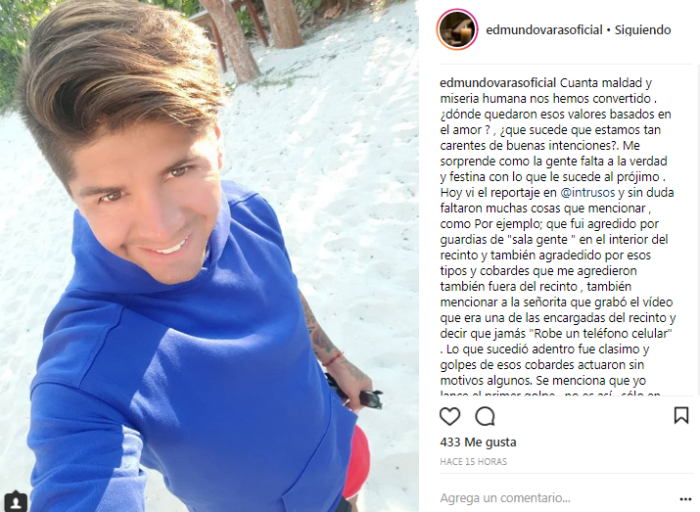
Task: Open the @intrusos mention link
Action: click(x=587, y=192)
